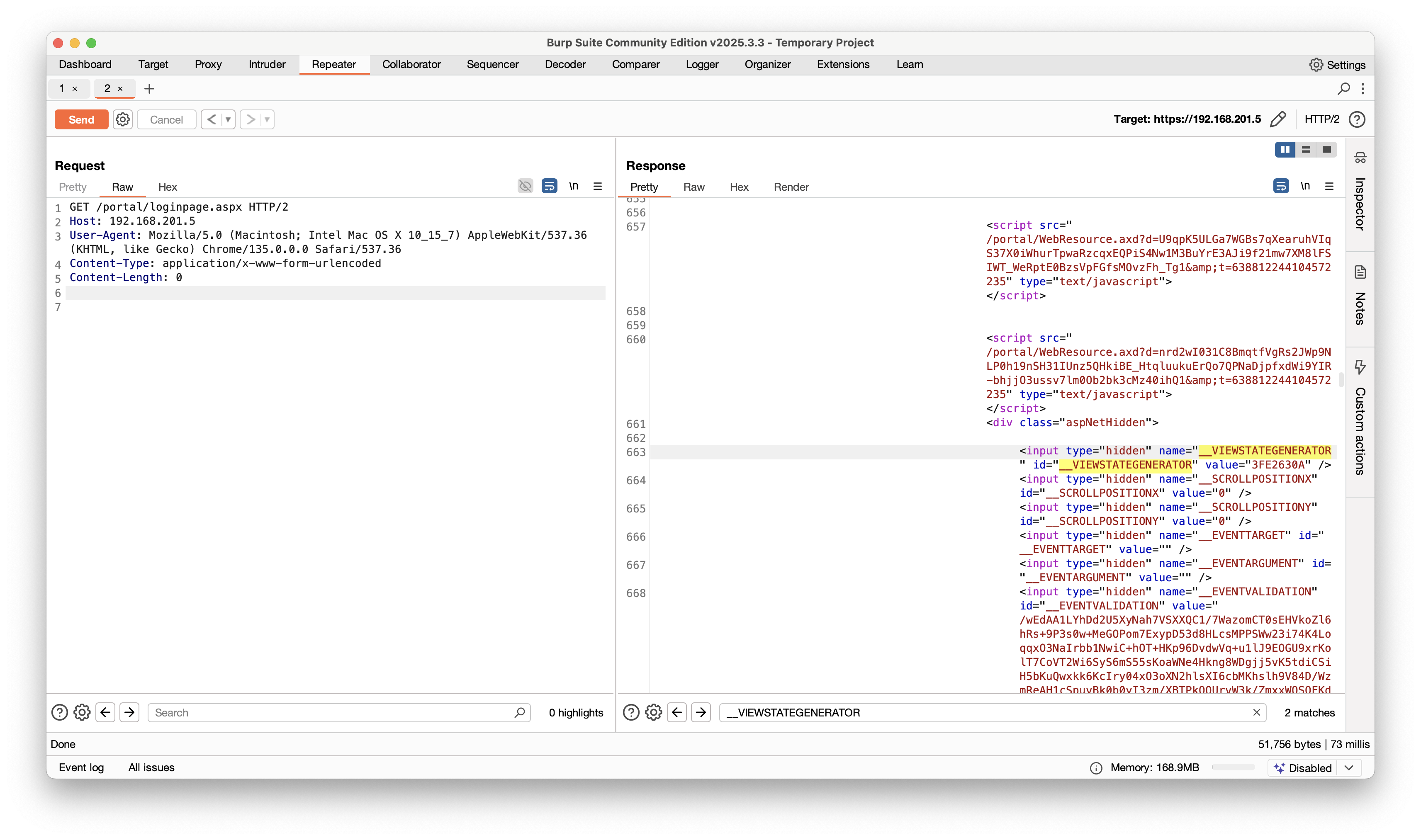Go to previous Request search match
Screen dimensions: 1421x840
(105, 712)
